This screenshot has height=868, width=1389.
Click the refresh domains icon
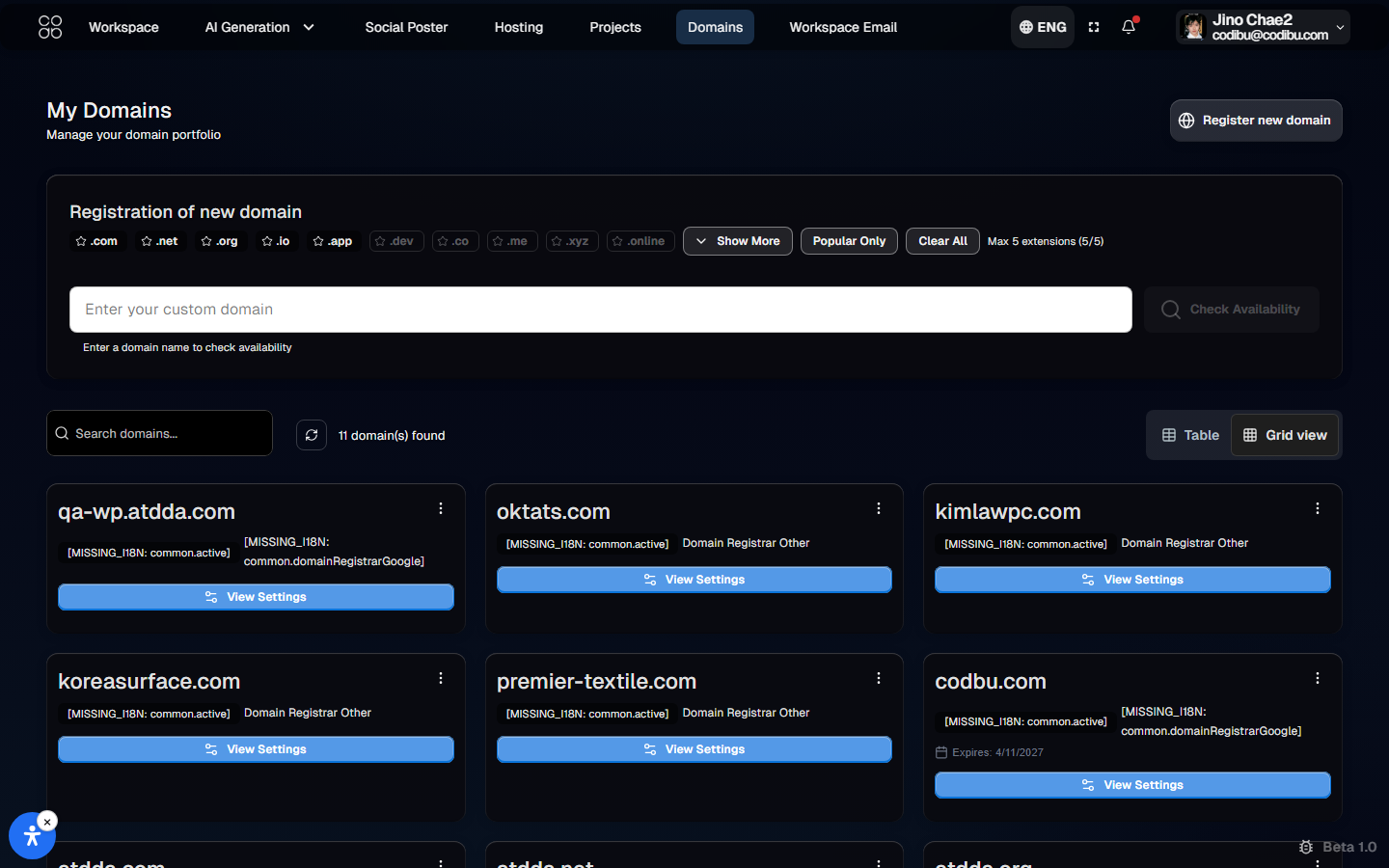(x=312, y=435)
